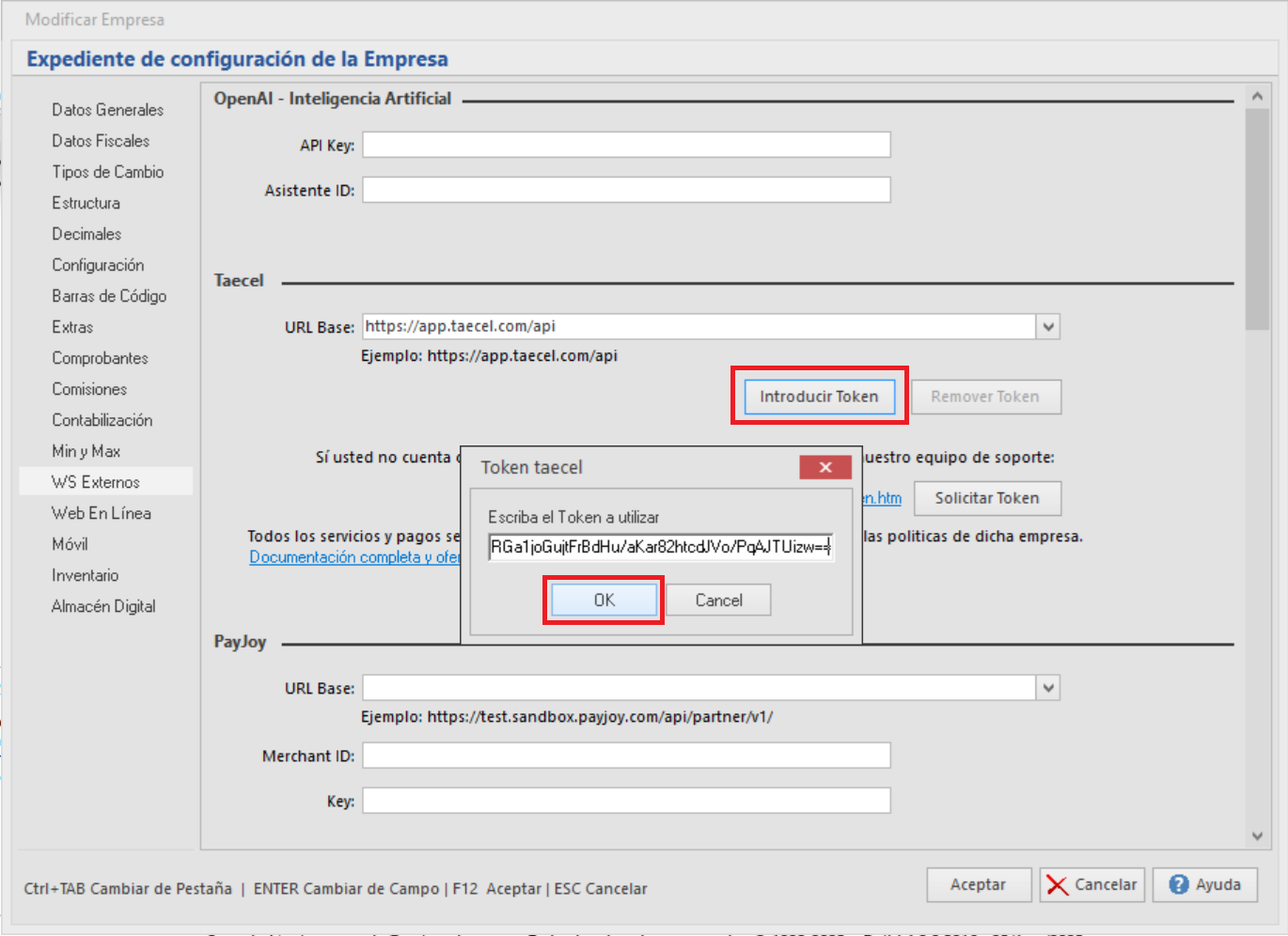Go to the Almacén Digital section
Viewport: 1288px width, 936px height.
tap(103, 606)
